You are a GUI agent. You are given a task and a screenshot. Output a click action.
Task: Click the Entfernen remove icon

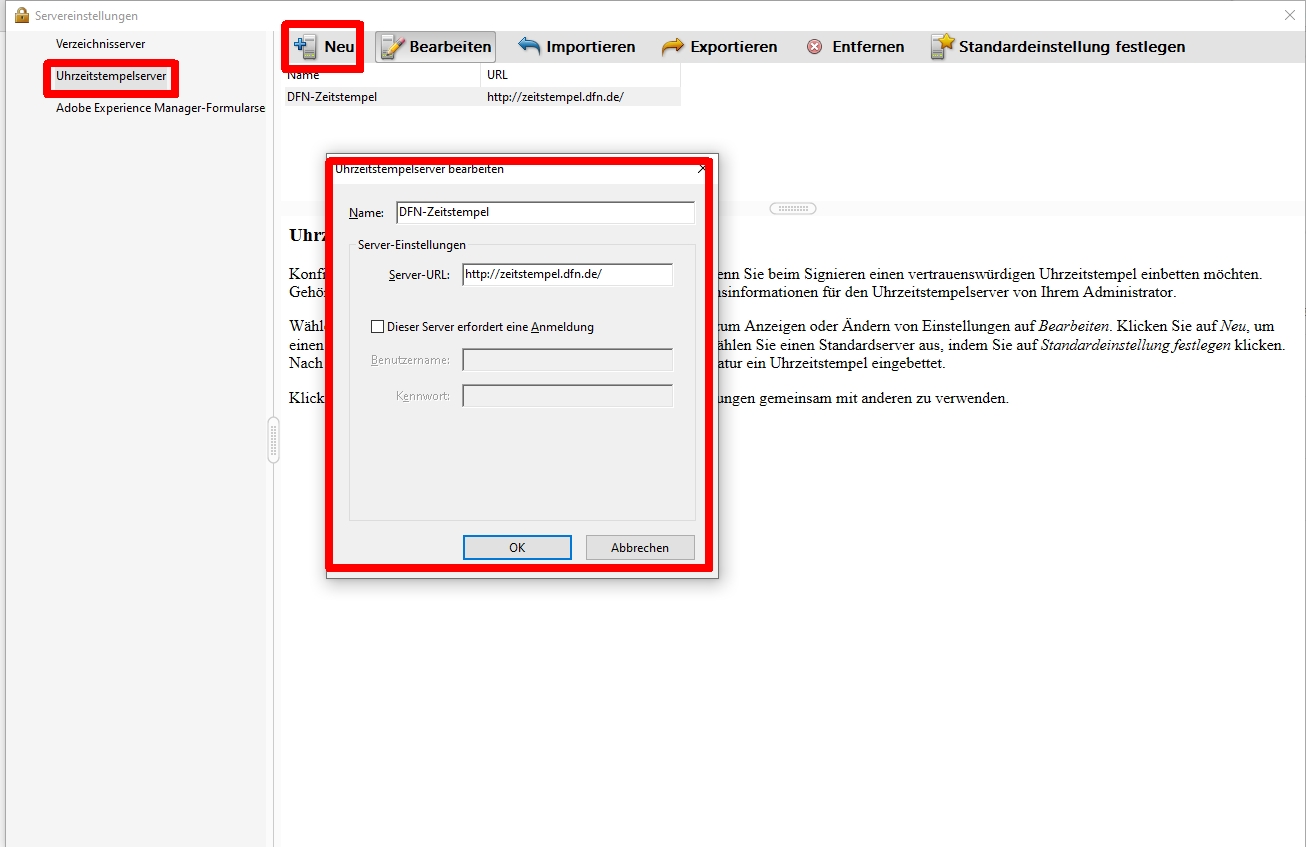(x=814, y=46)
